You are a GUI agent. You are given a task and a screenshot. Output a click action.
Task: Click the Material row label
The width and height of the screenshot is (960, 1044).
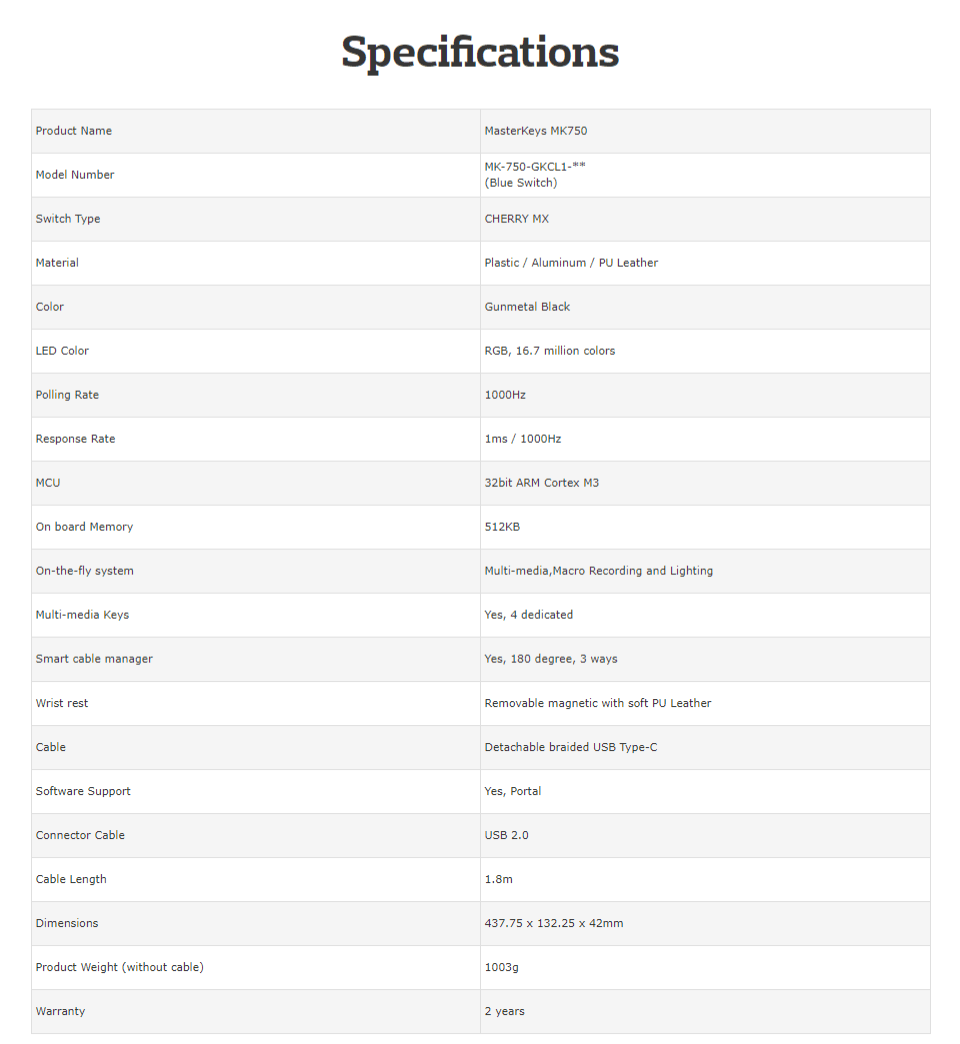57,263
